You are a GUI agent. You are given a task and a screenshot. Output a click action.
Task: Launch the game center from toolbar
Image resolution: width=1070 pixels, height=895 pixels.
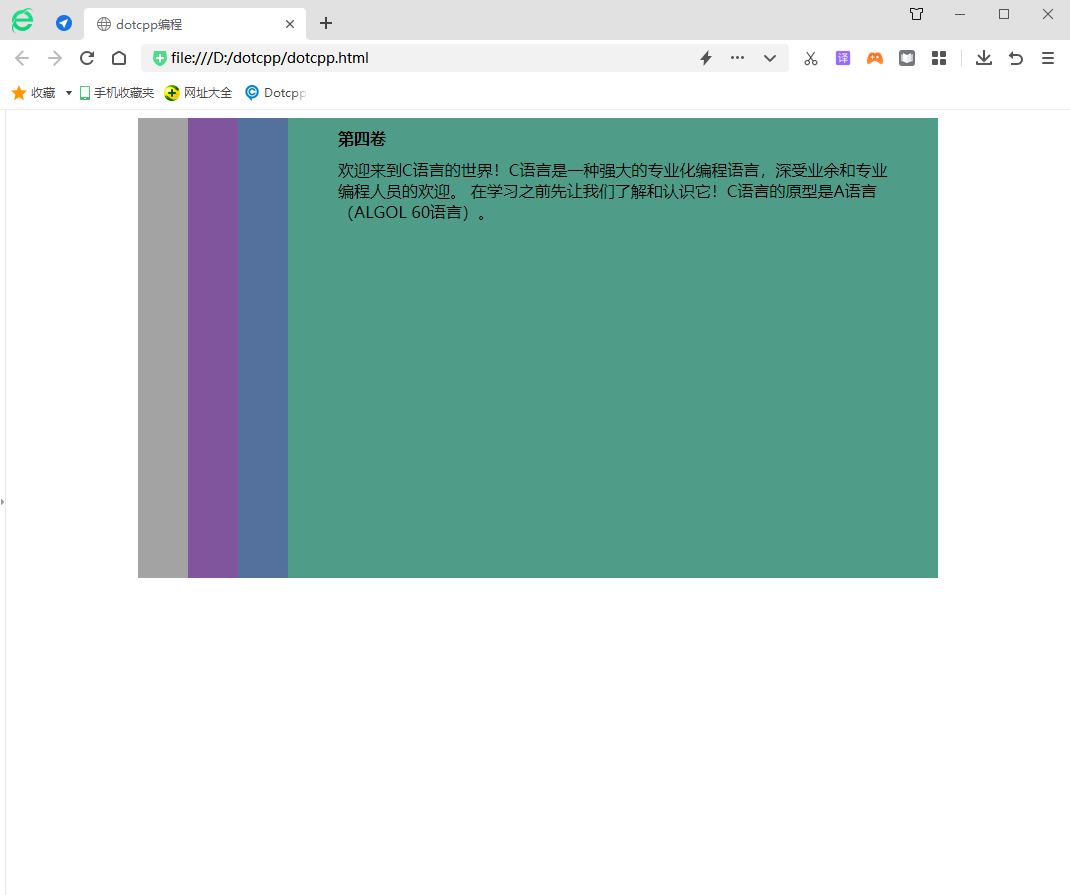pos(875,58)
